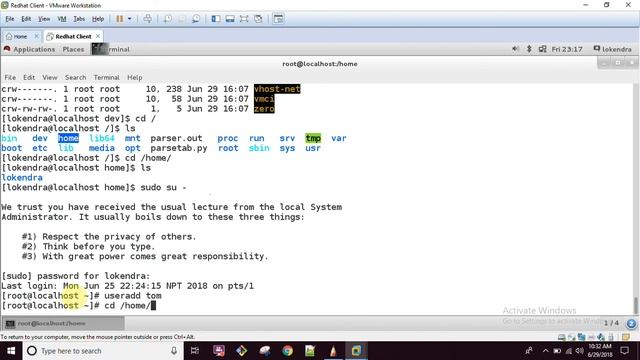640x360 pixels.
Task: Open the terminal Edit menu
Action: pyautogui.click(x=29, y=77)
